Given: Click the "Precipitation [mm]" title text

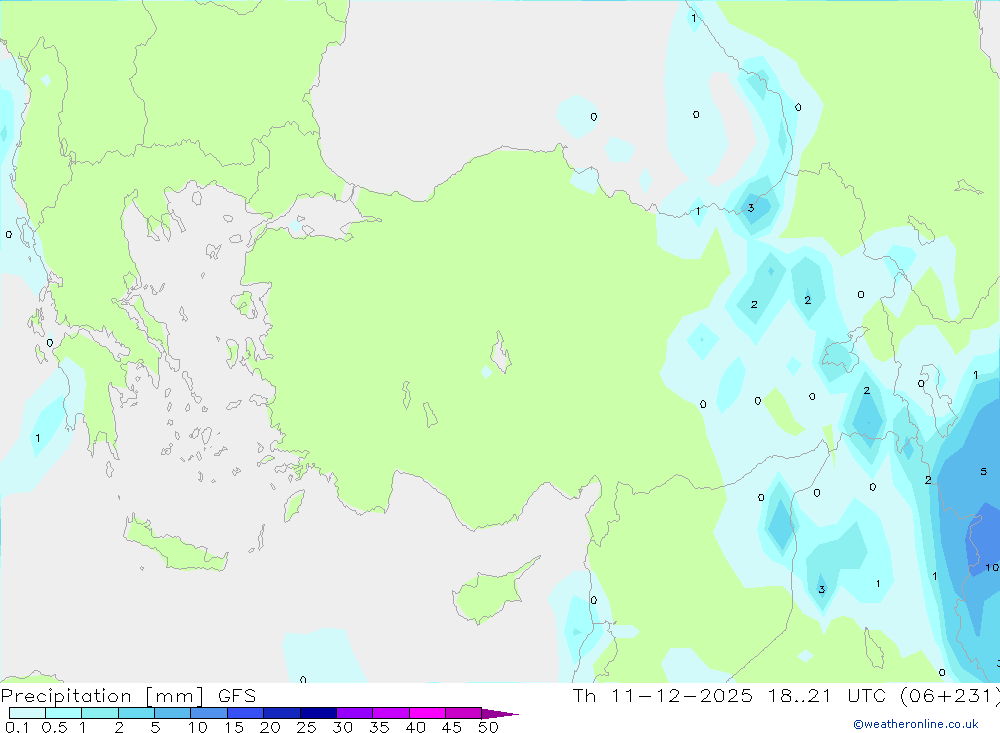Looking at the screenshot, I should [x=102, y=696].
